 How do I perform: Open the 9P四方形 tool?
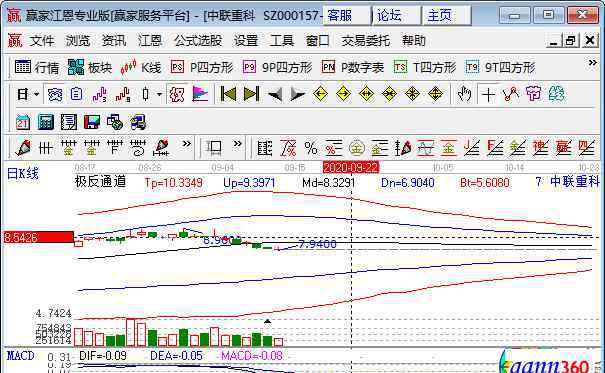click(x=277, y=68)
